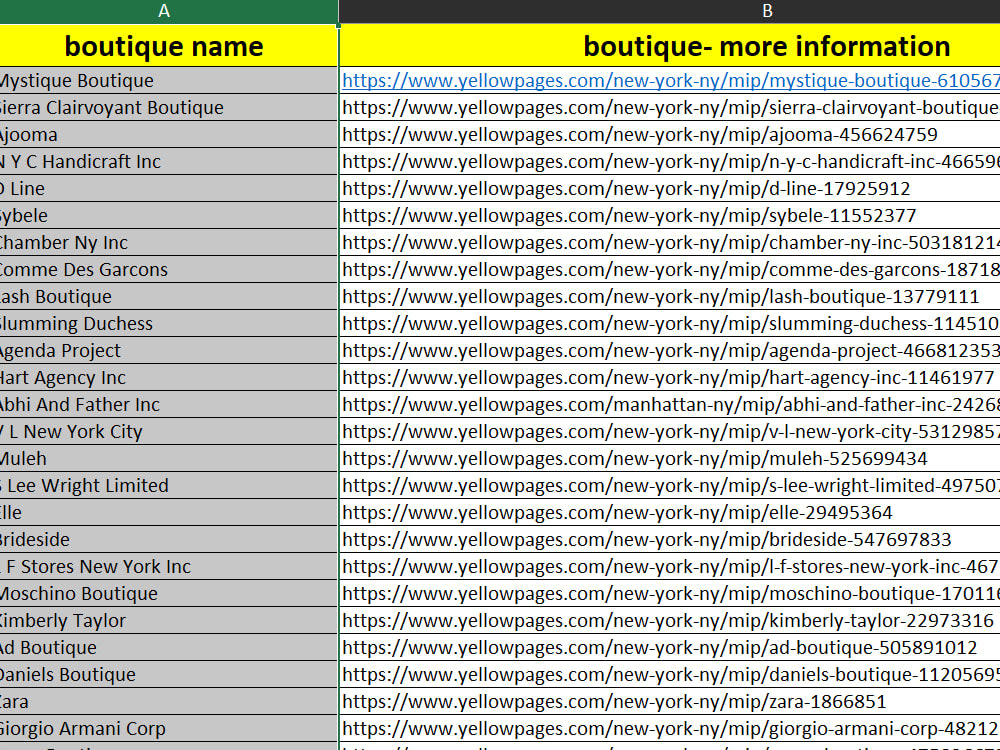Click the chamber-ny-inc URL cell

[x=670, y=242]
